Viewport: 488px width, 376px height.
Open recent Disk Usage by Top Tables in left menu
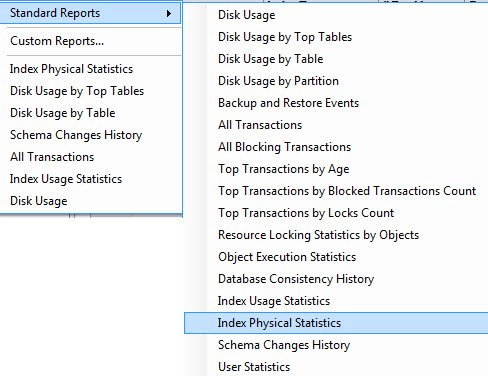point(77,91)
